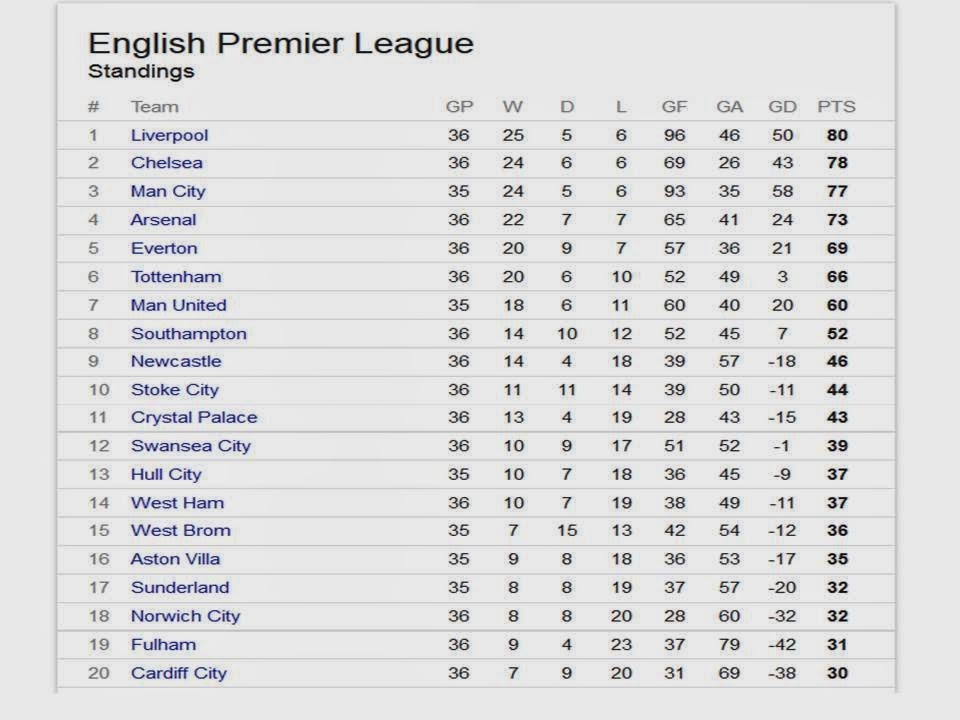This screenshot has width=960, height=720.
Task: Click the Chelsea team name
Action: click(166, 163)
